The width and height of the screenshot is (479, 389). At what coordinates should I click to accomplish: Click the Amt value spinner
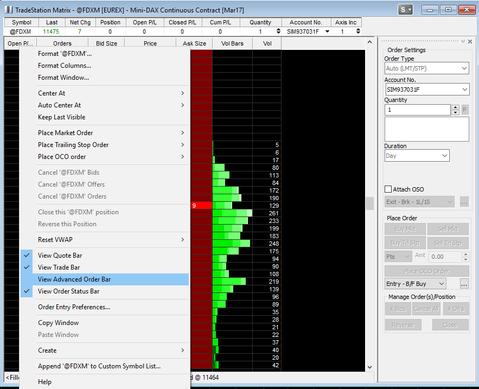[466, 257]
